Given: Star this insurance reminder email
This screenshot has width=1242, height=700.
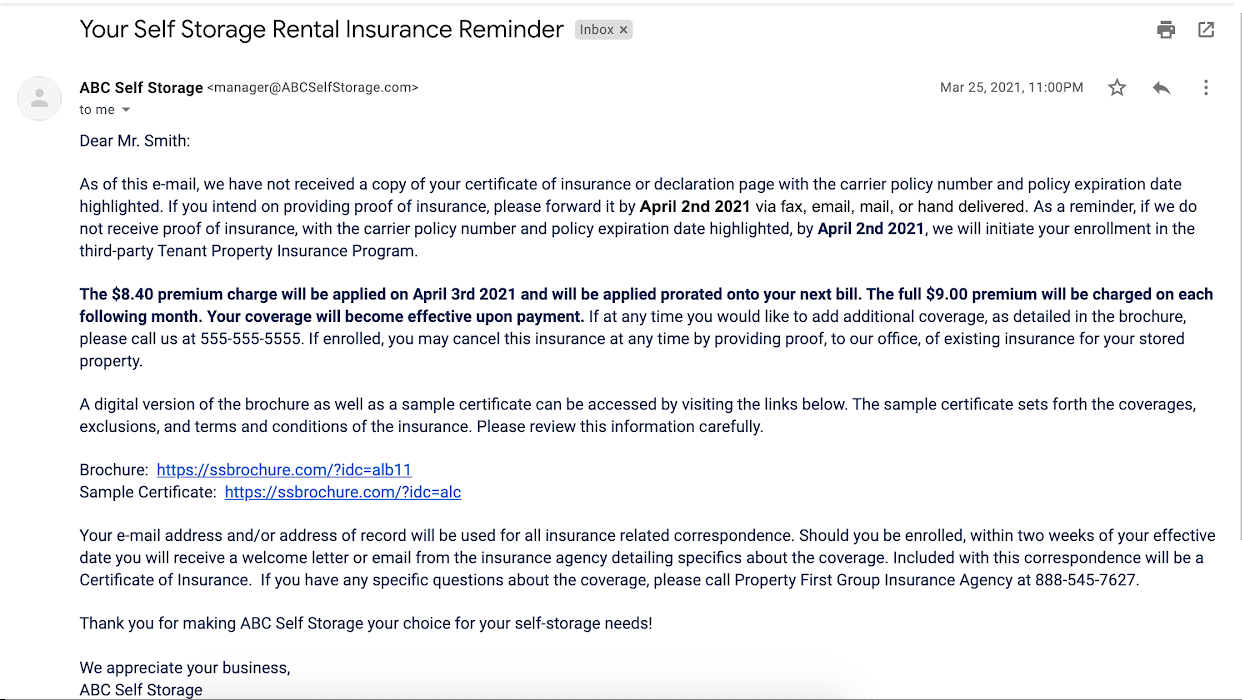Looking at the screenshot, I should (1117, 88).
